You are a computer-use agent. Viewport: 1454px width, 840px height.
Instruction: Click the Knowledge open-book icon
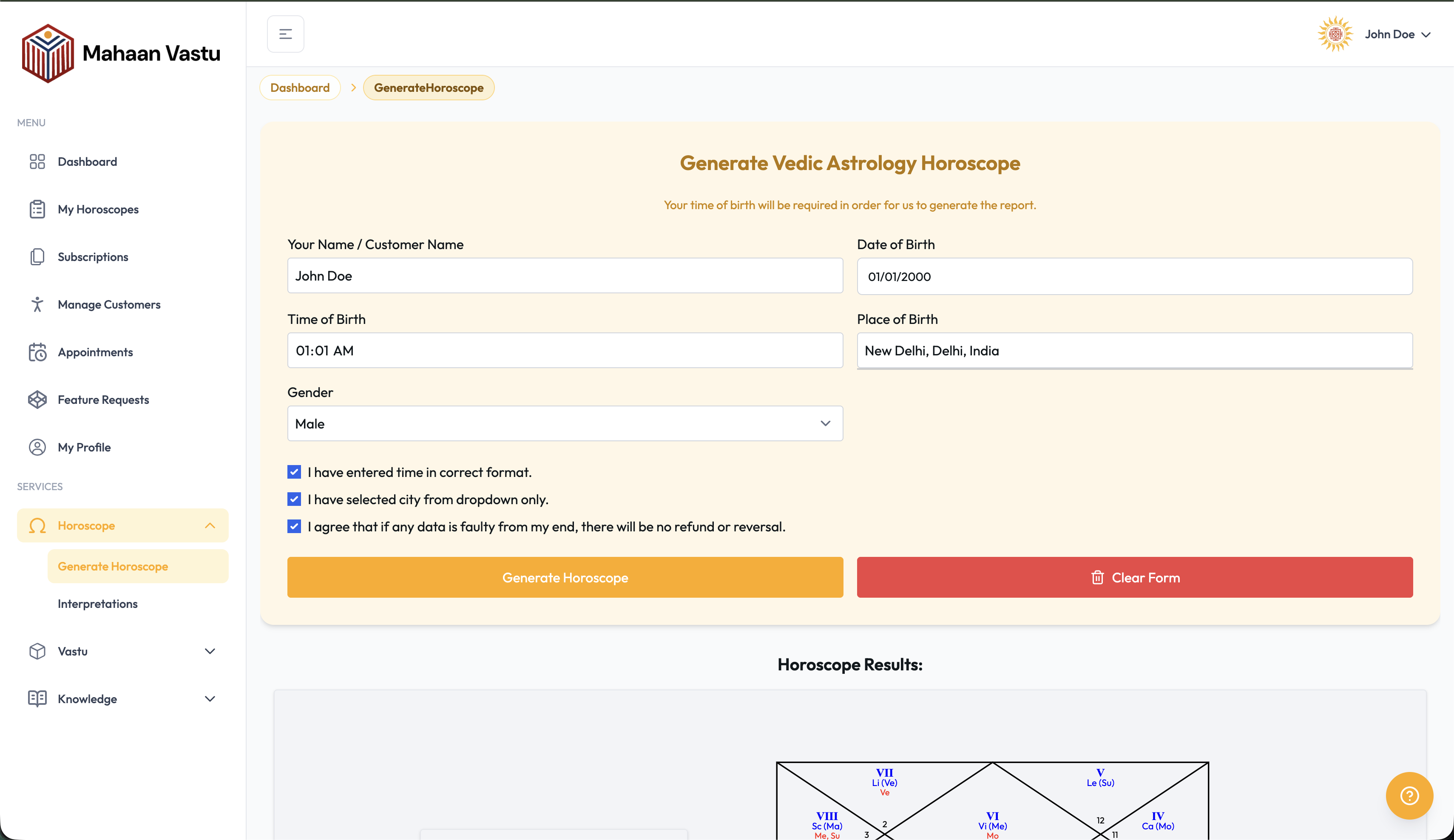[x=37, y=699]
